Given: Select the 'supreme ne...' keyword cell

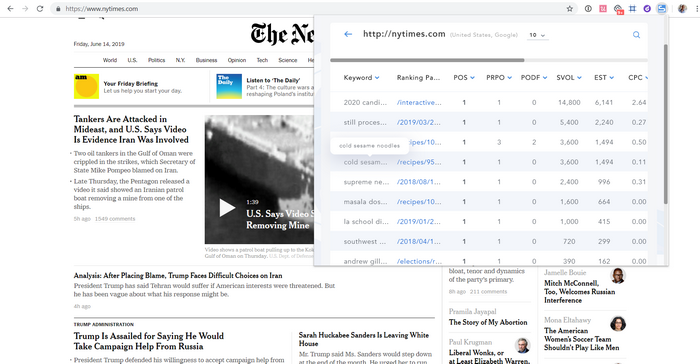Looking at the screenshot, I should [366, 182].
